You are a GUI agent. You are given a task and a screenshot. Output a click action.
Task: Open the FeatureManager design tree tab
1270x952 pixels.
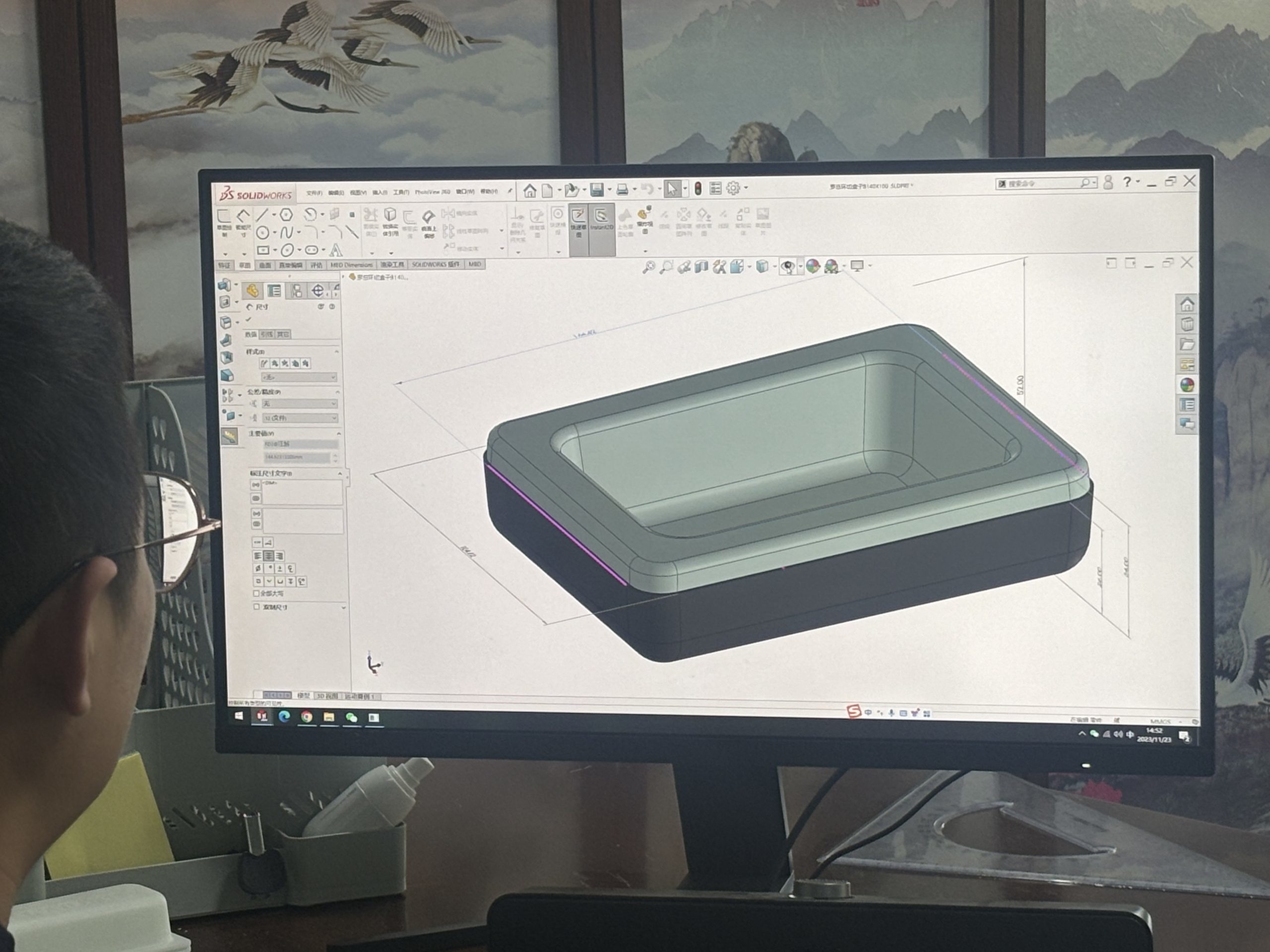[x=252, y=291]
